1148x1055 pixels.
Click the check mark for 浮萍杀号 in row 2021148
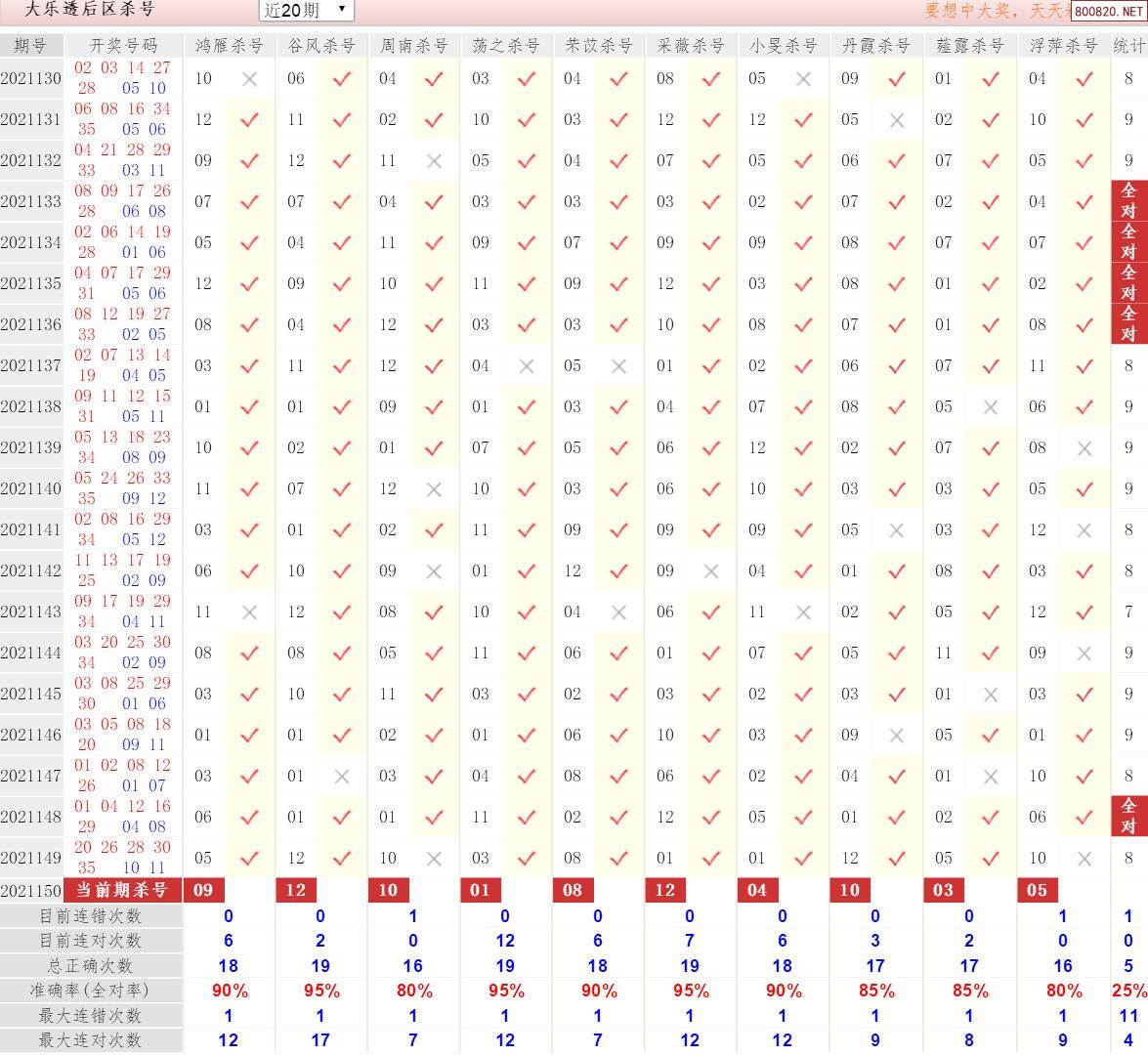pos(1084,817)
